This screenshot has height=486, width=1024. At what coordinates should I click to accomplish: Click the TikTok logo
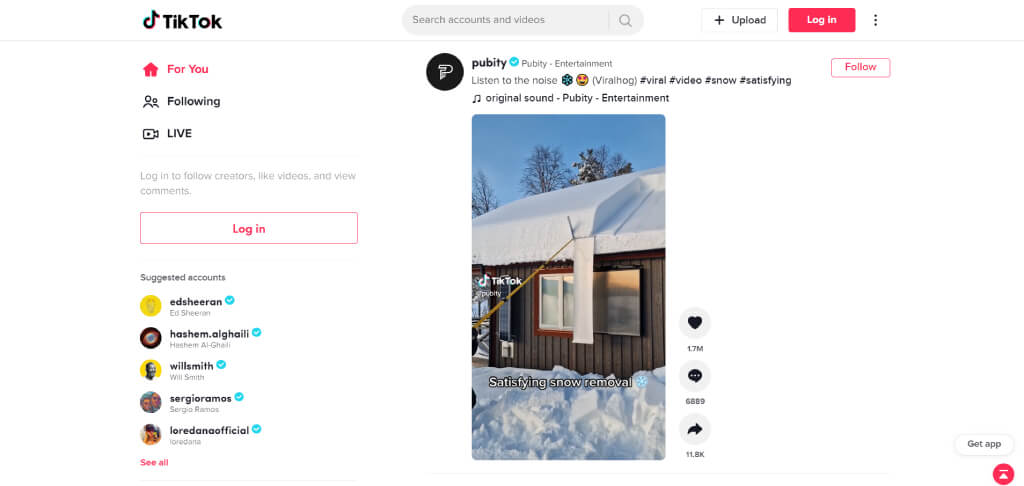click(x=182, y=20)
